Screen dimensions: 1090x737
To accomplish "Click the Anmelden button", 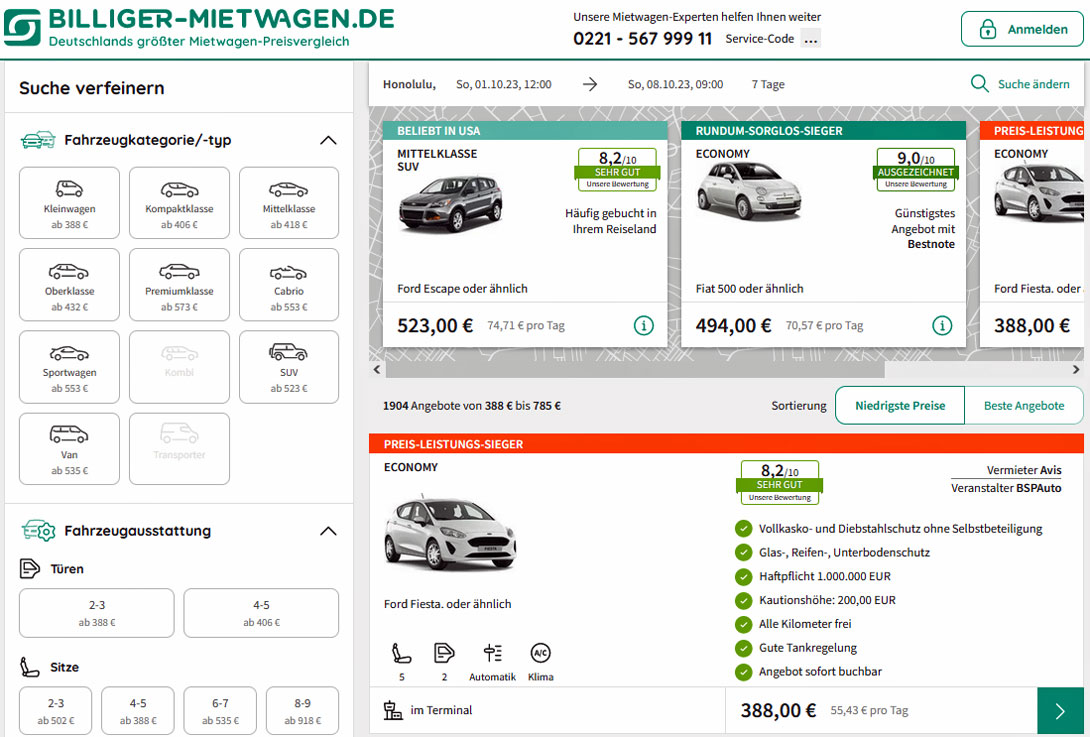I will (x=1022, y=29).
